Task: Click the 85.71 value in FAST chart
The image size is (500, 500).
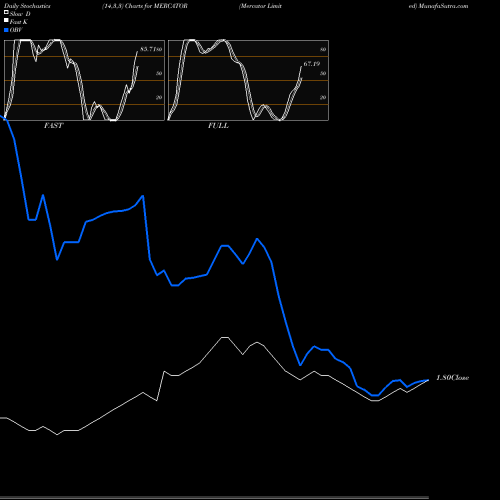Action: point(149,49)
